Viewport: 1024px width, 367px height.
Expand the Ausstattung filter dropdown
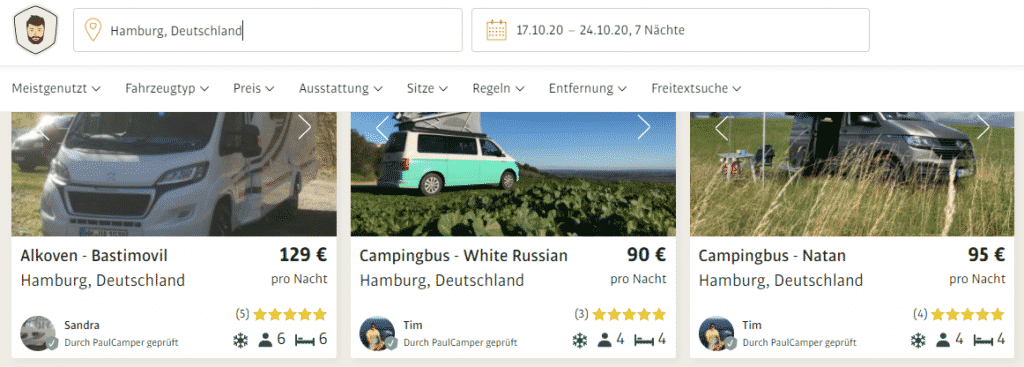pyautogui.click(x=341, y=88)
